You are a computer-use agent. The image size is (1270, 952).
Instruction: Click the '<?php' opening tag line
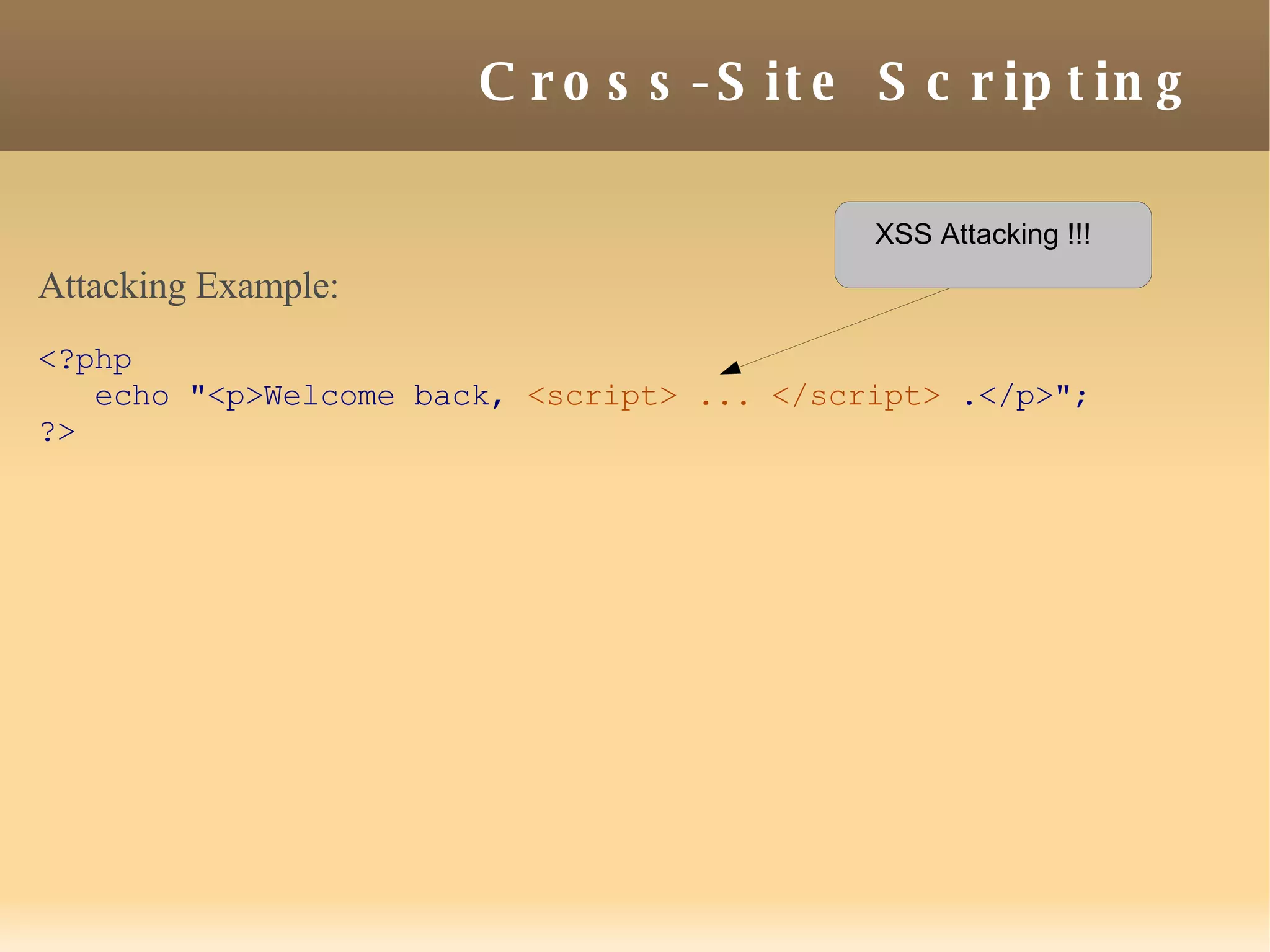point(85,360)
